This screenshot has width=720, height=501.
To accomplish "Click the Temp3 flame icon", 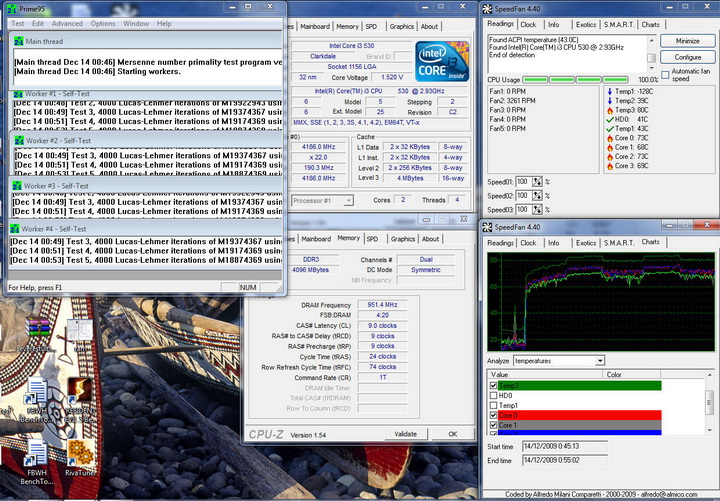I will click(612, 111).
